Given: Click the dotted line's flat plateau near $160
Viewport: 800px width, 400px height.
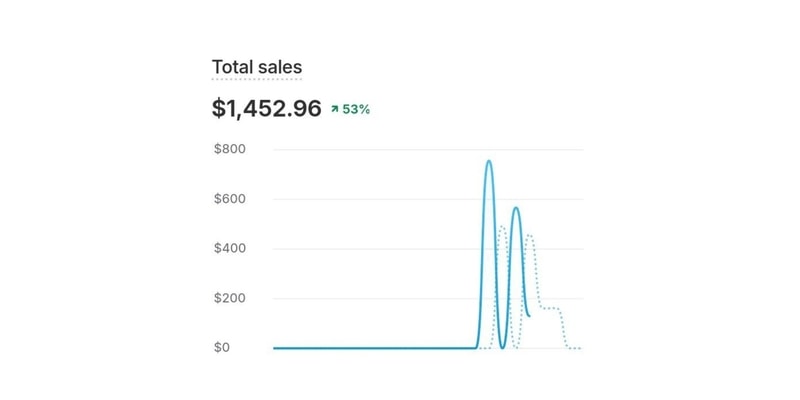Looking at the screenshot, I should point(550,308).
